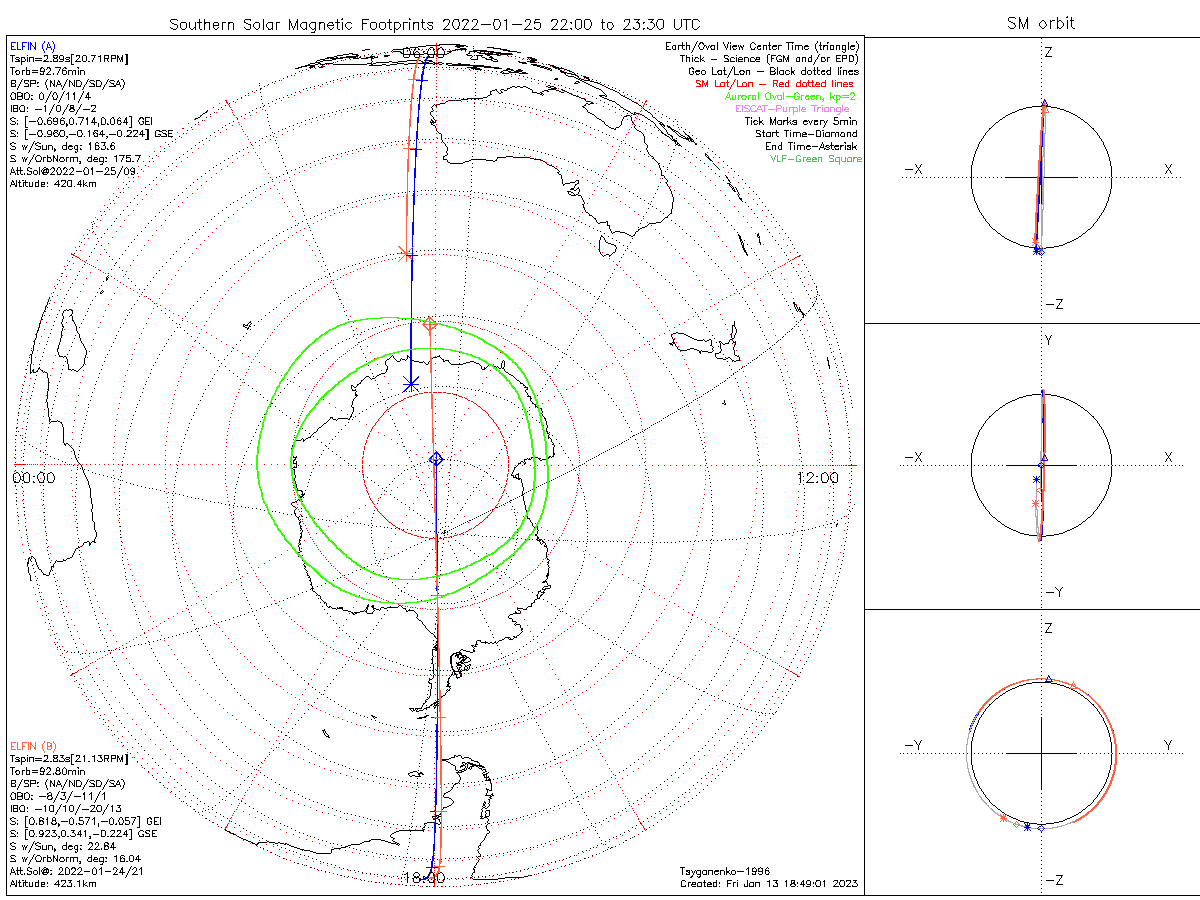Click the 00:00 local time label
Viewport: 1200px width, 900px height.
[x=34, y=478]
